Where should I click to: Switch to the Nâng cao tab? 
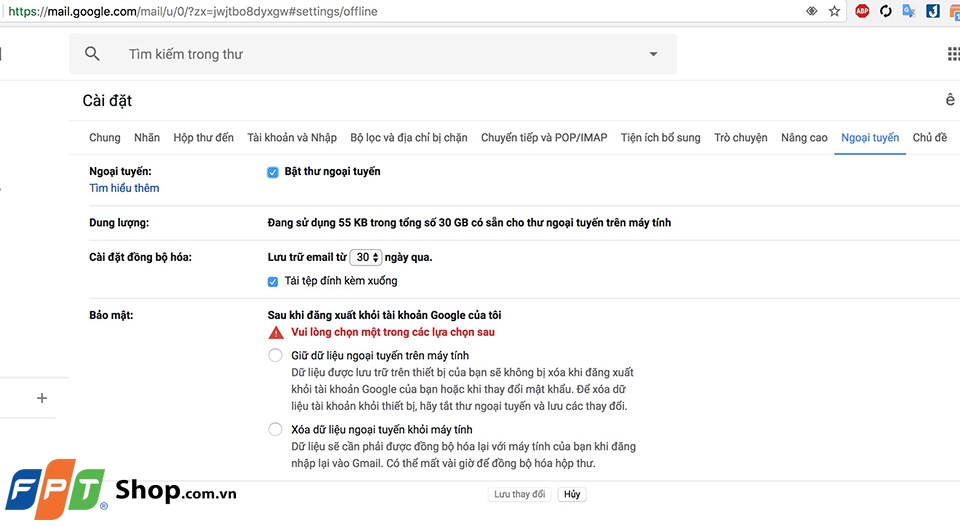pyautogui.click(x=804, y=138)
